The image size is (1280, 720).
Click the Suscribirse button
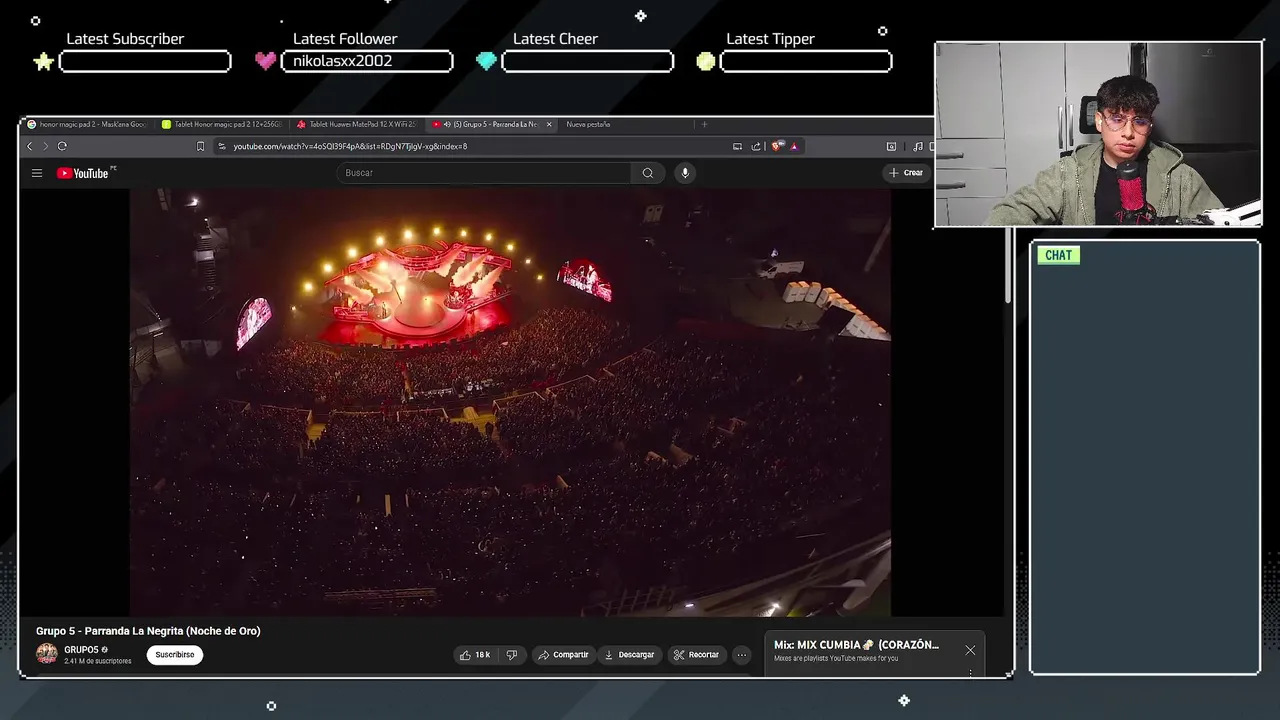click(x=175, y=655)
